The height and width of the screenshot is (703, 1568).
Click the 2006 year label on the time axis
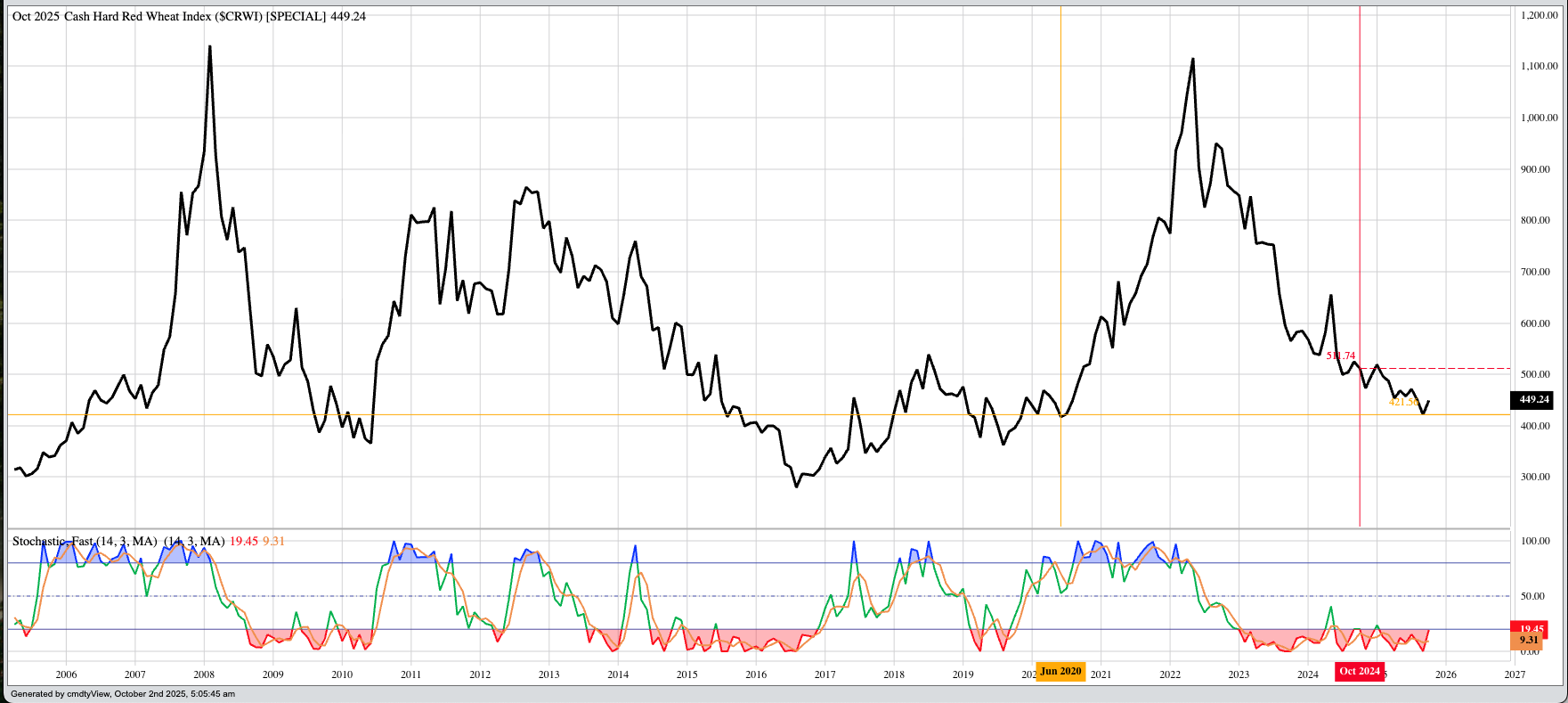[66, 674]
